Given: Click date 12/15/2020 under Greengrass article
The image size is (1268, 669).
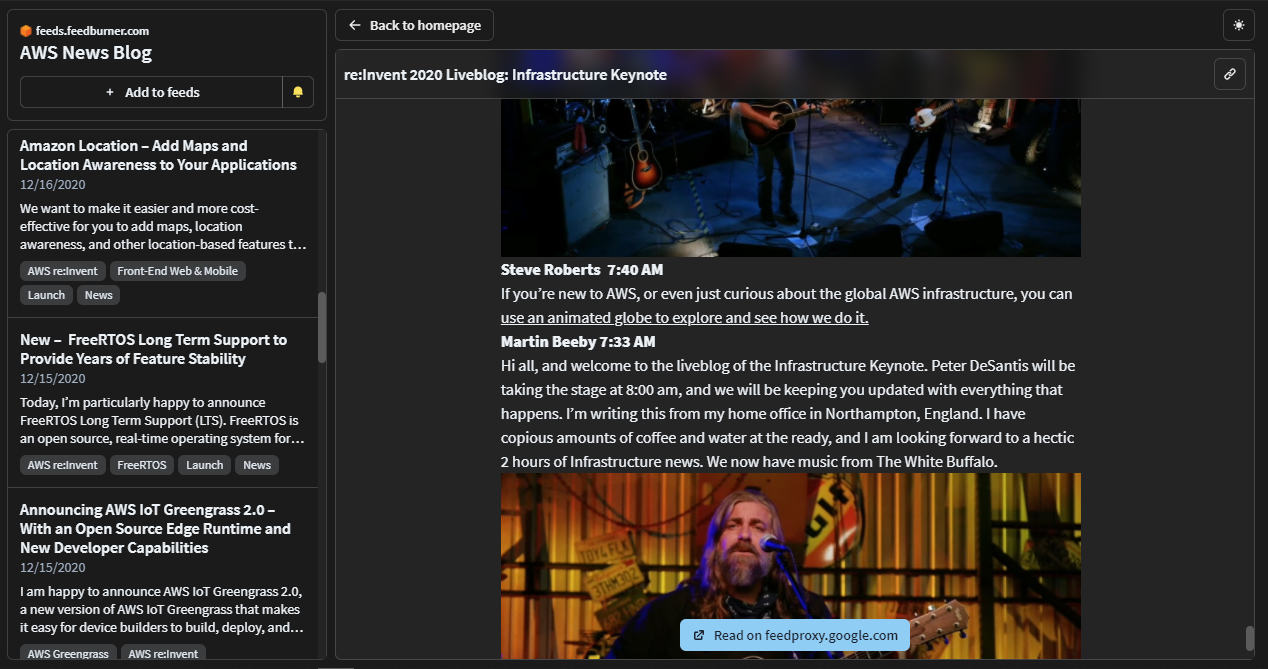Looking at the screenshot, I should [x=53, y=568].
